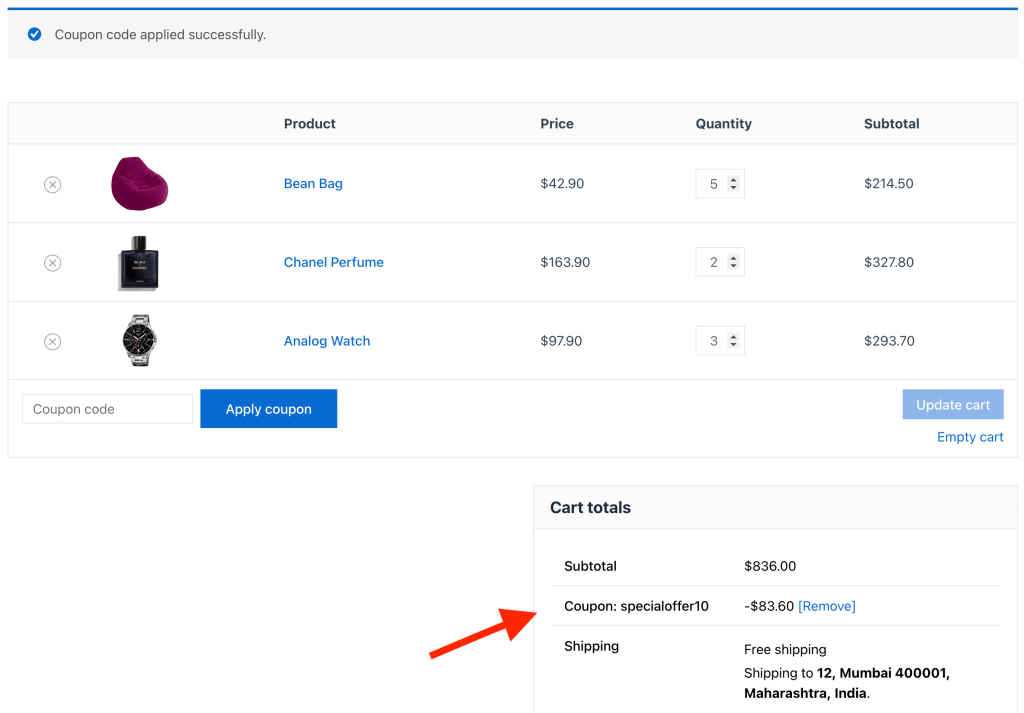Image resolution: width=1024 pixels, height=713 pixels.
Task: Click the Chanel Perfume product link
Action: 333,262
